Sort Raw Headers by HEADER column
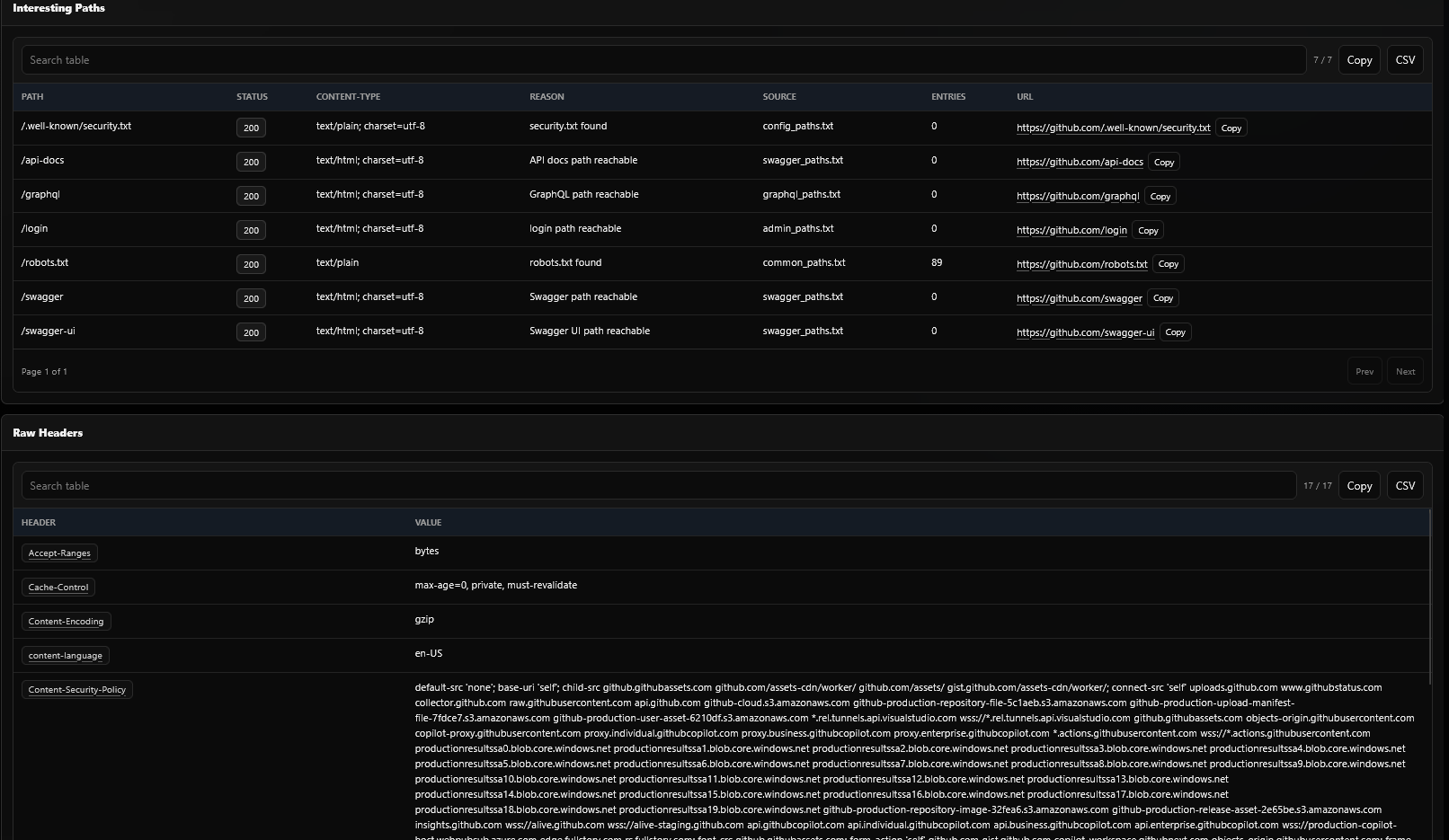The height and width of the screenshot is (840, 1449). click(x=39, y=523)
